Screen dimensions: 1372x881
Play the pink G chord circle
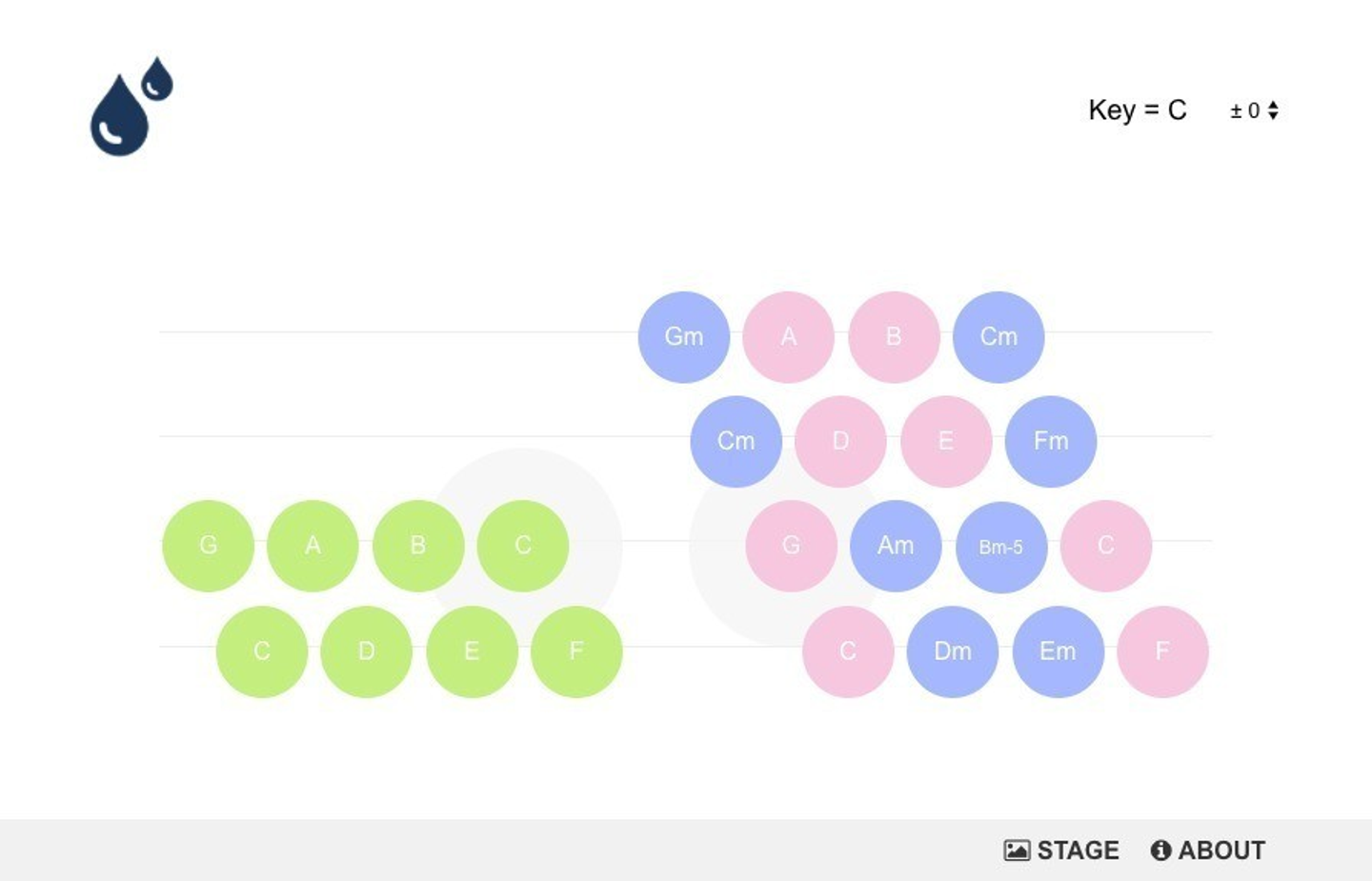click(791, 546)
